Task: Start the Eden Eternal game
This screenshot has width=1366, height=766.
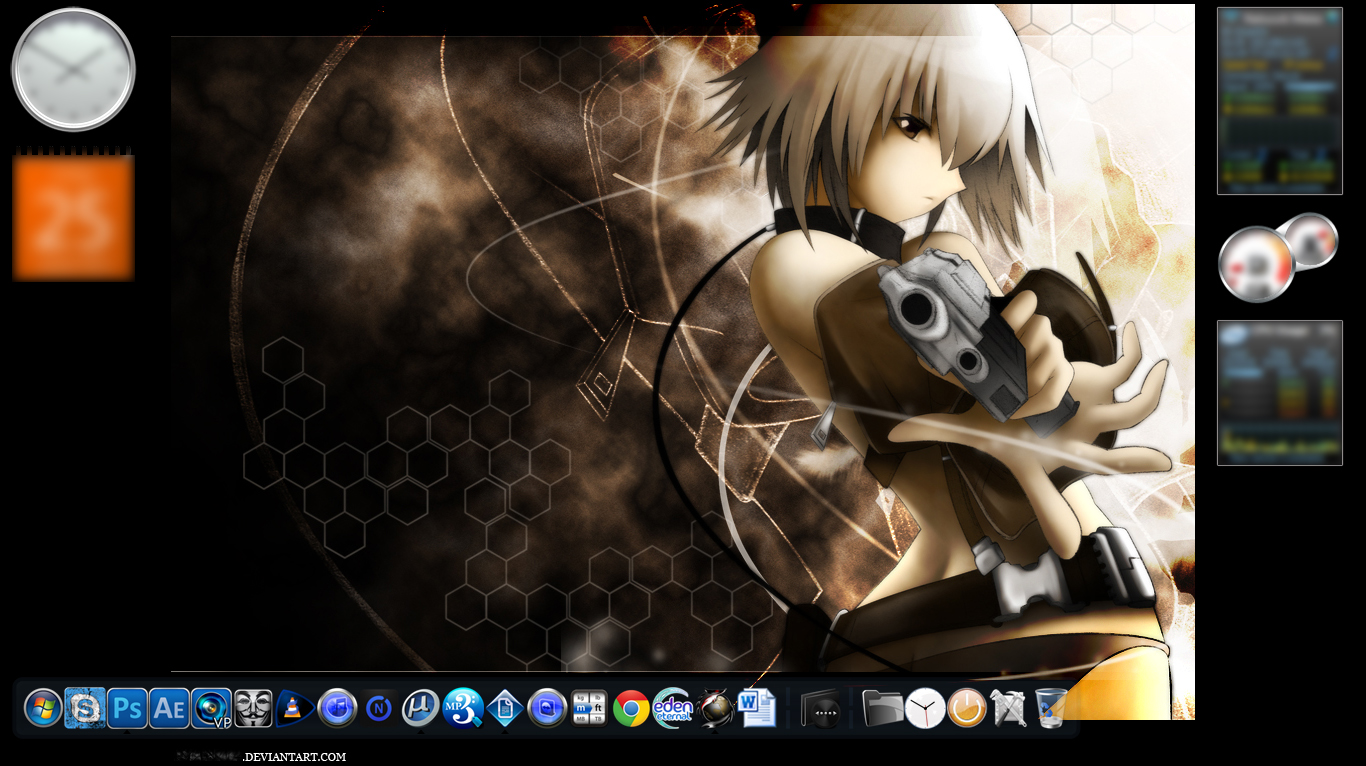Action: 673,708
